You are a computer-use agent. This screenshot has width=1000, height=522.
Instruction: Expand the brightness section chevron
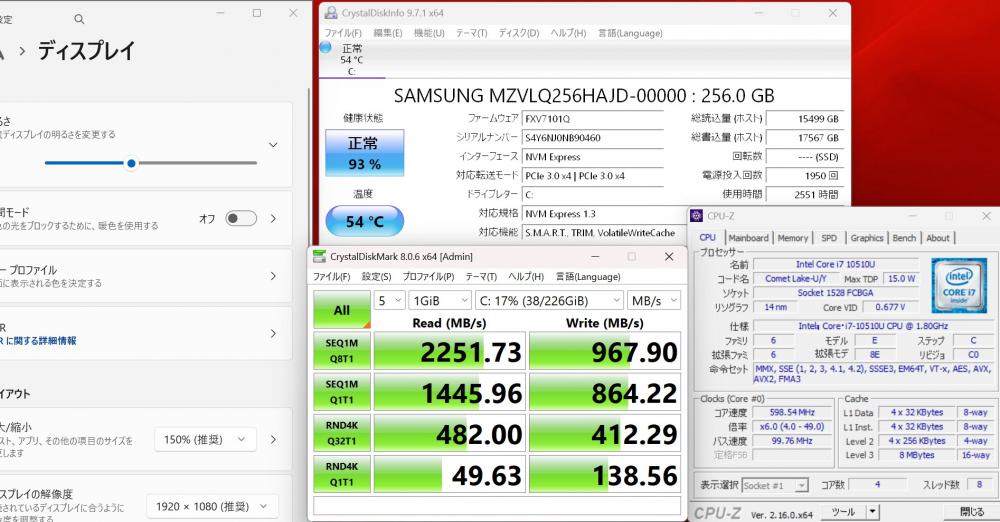tap(273, 145)
